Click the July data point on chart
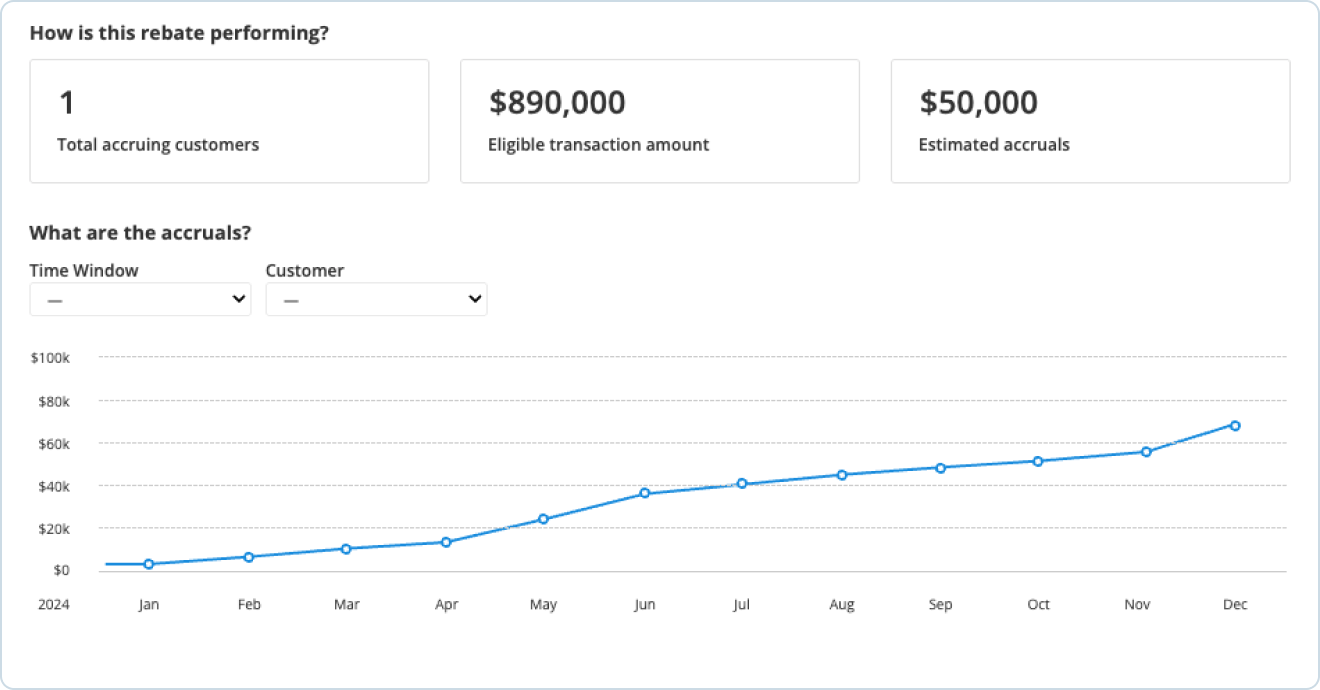Image resolution: width=1320 pixels, height=690 pixels. [742, 484]
